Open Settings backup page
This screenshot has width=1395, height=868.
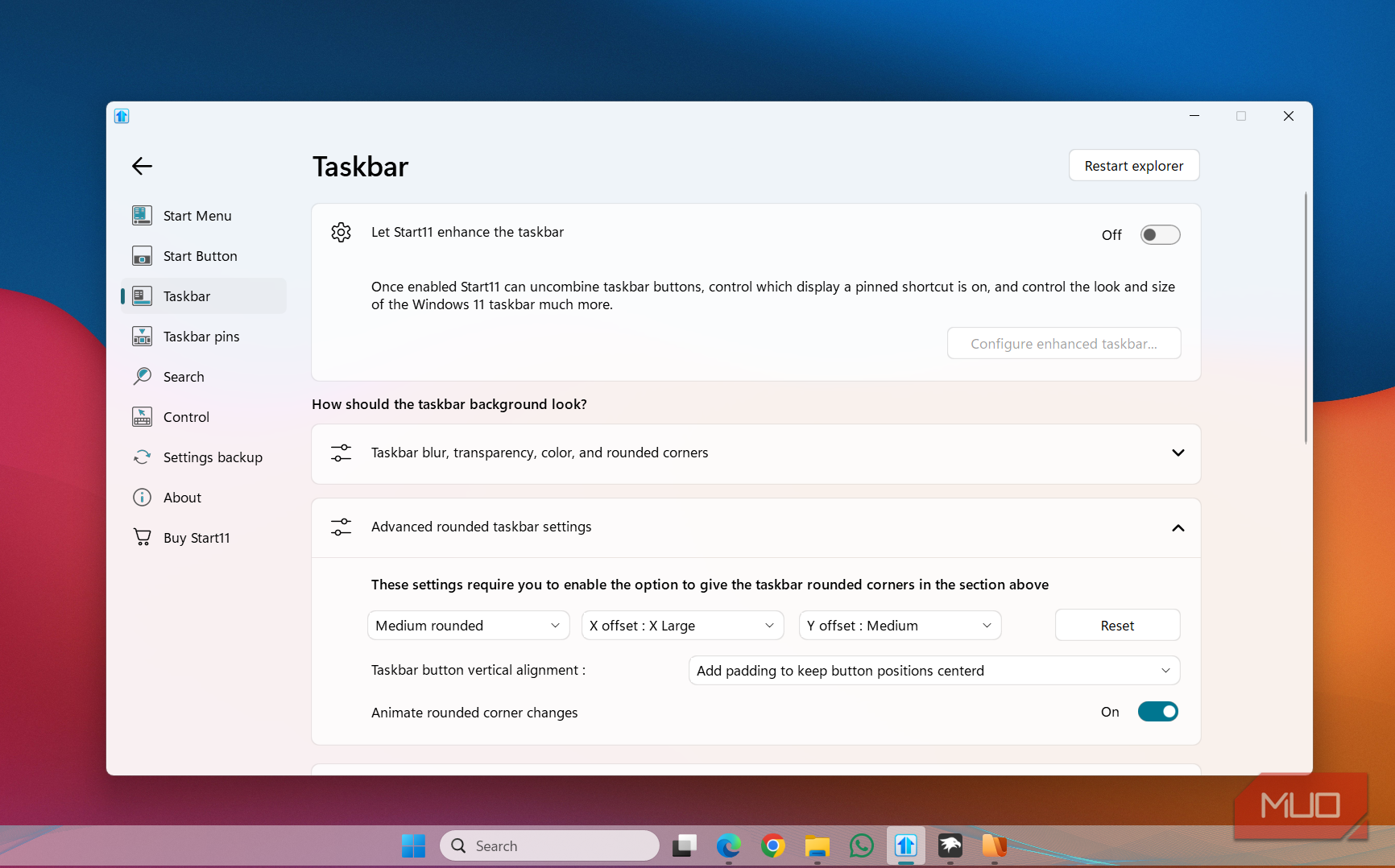204,457
